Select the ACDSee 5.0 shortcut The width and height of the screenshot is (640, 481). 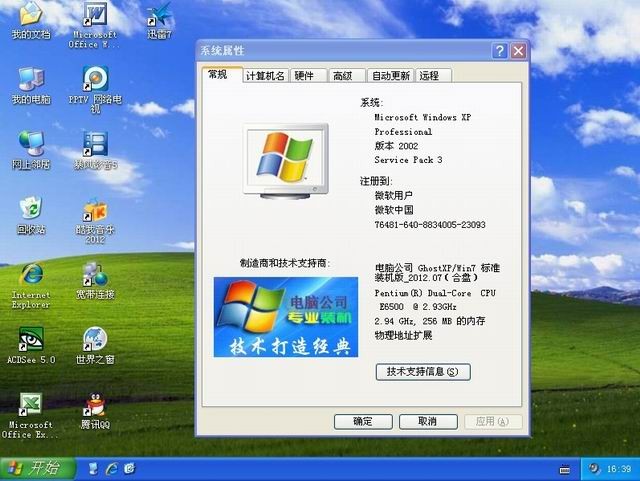point(31,345)
